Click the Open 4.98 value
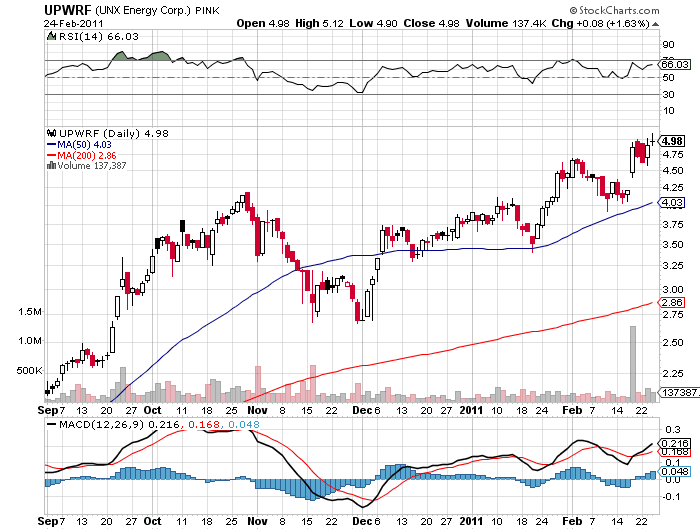The height and width of the screenshot is (530, 700). (263, 23)
